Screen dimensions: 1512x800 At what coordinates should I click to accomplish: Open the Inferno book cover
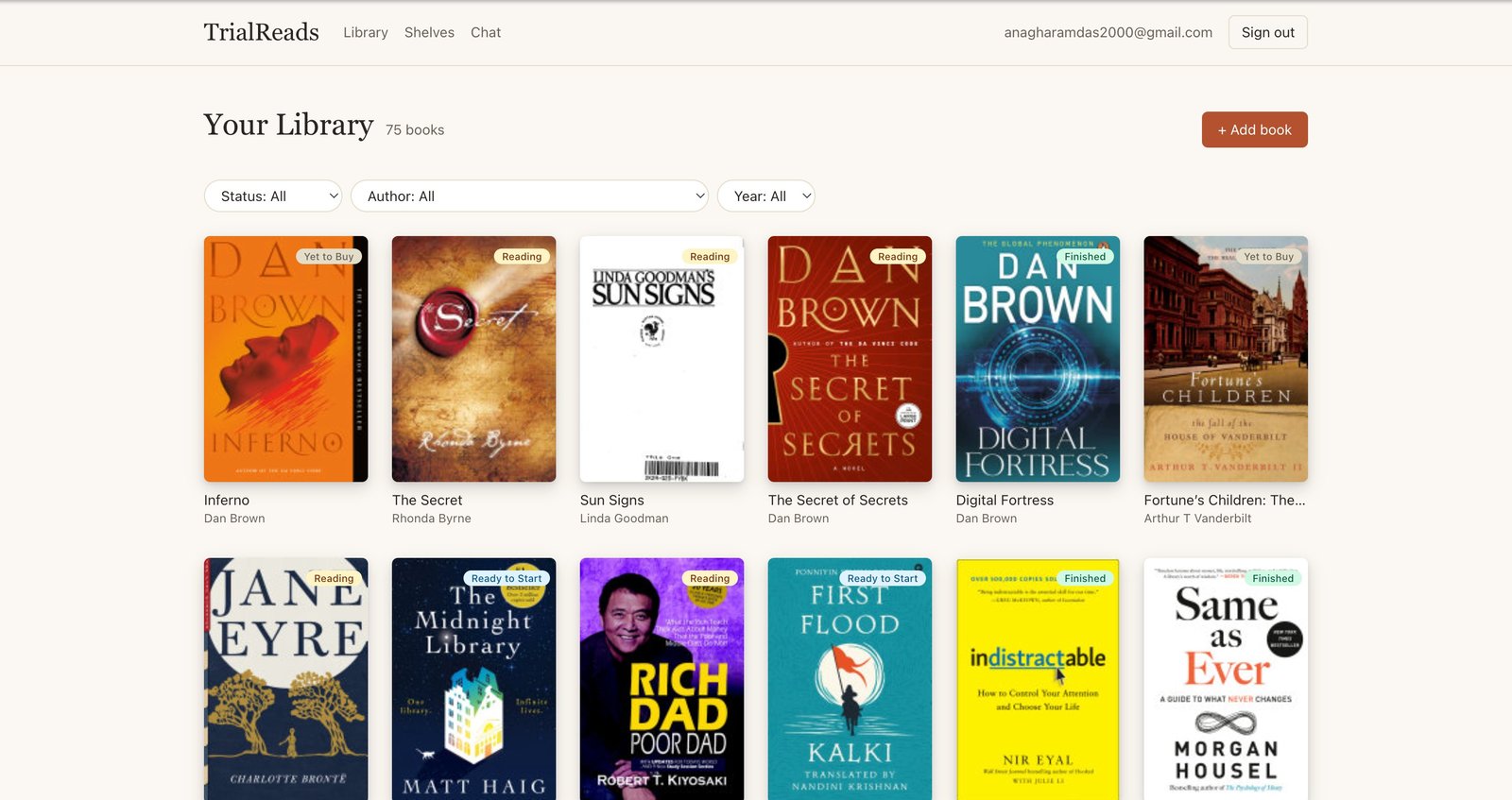pyautogui.click(x=285, y=359)
